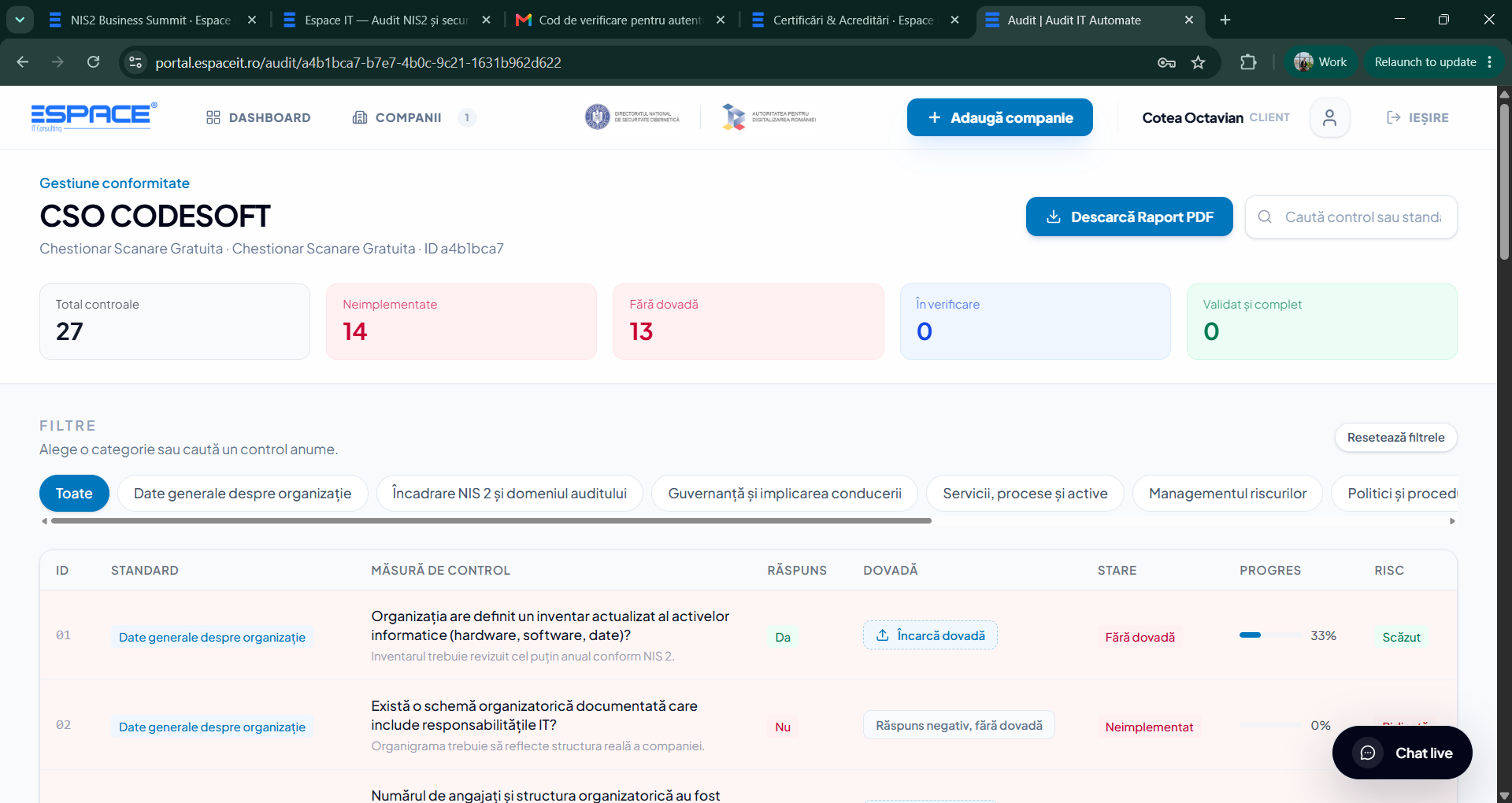Click Răspuns negativ, fără dovadă box
The height and width of the screenshot is (803, 1512).
959,725
